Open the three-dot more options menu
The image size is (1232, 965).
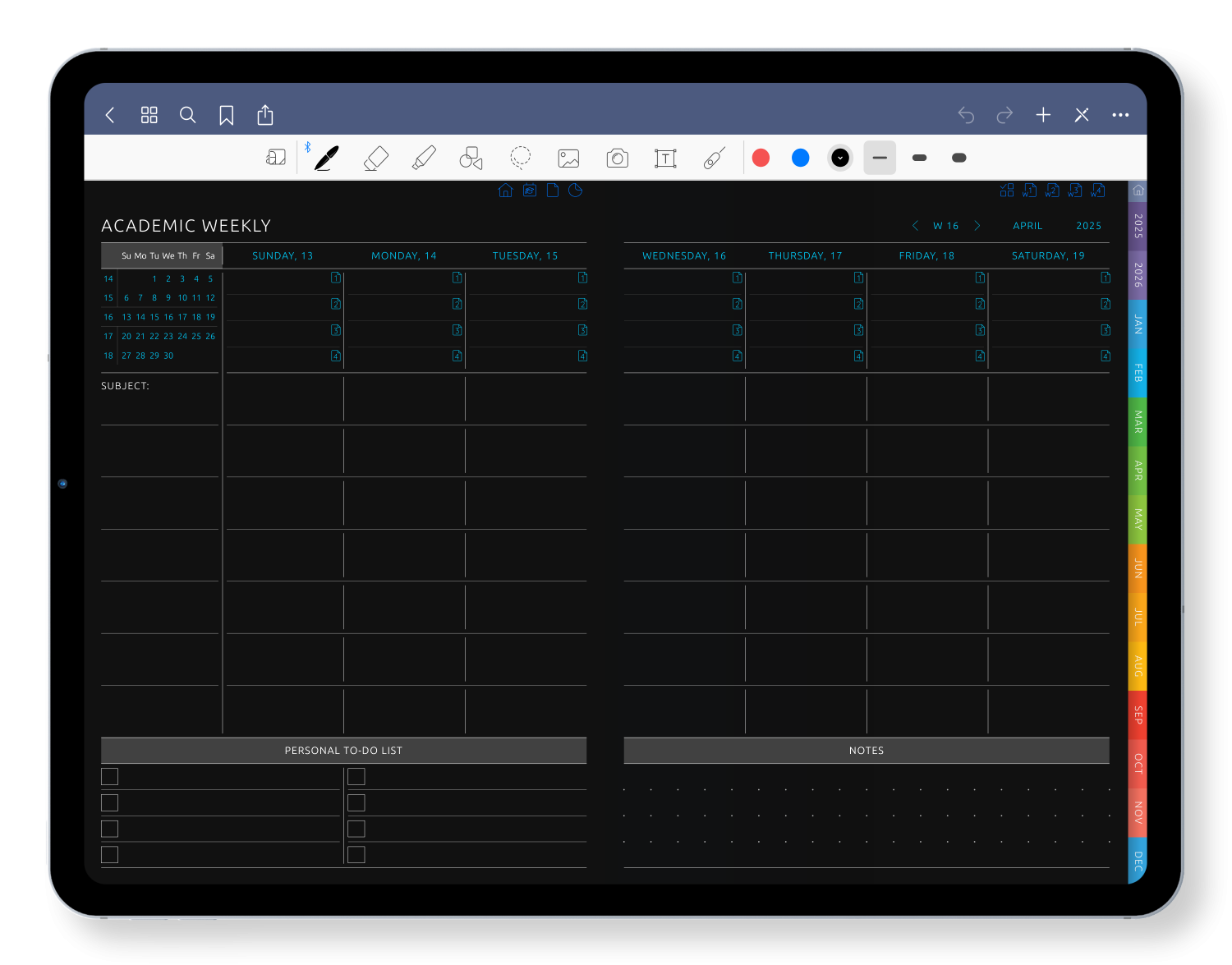click(x=1120, y=115)
